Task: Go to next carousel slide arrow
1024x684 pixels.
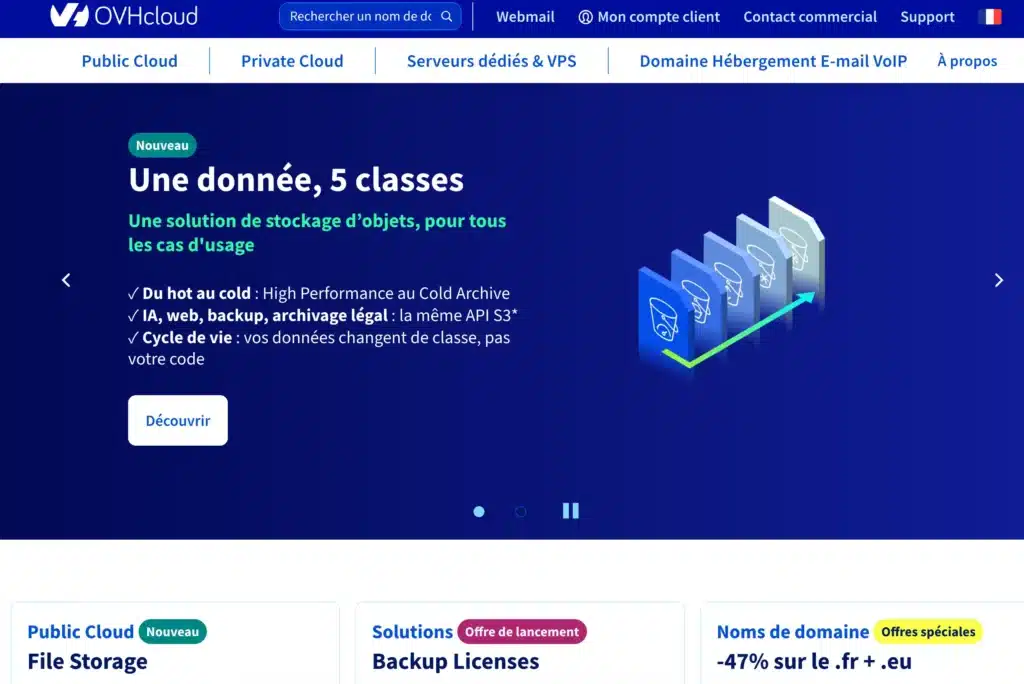Action: tap(999, 280)
